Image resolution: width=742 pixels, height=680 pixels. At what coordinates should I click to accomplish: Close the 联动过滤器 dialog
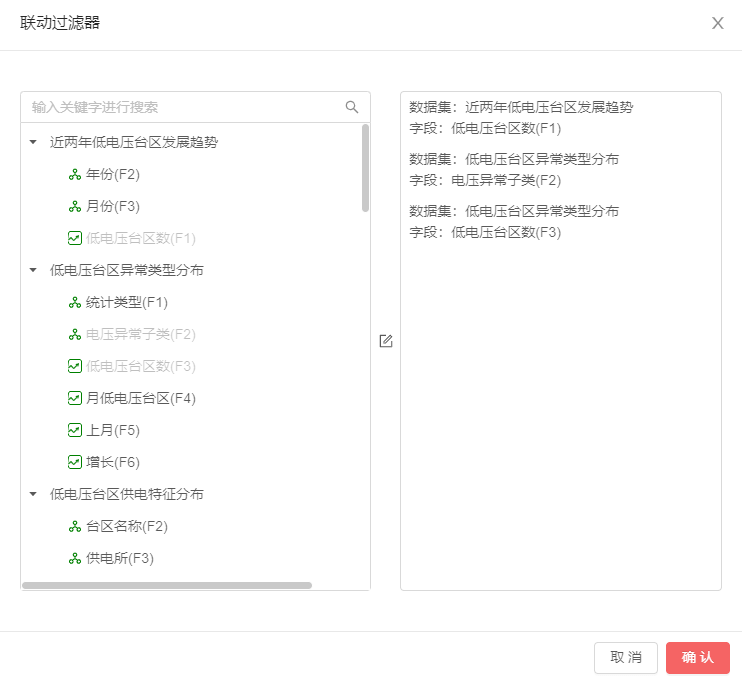click(717, 23)
